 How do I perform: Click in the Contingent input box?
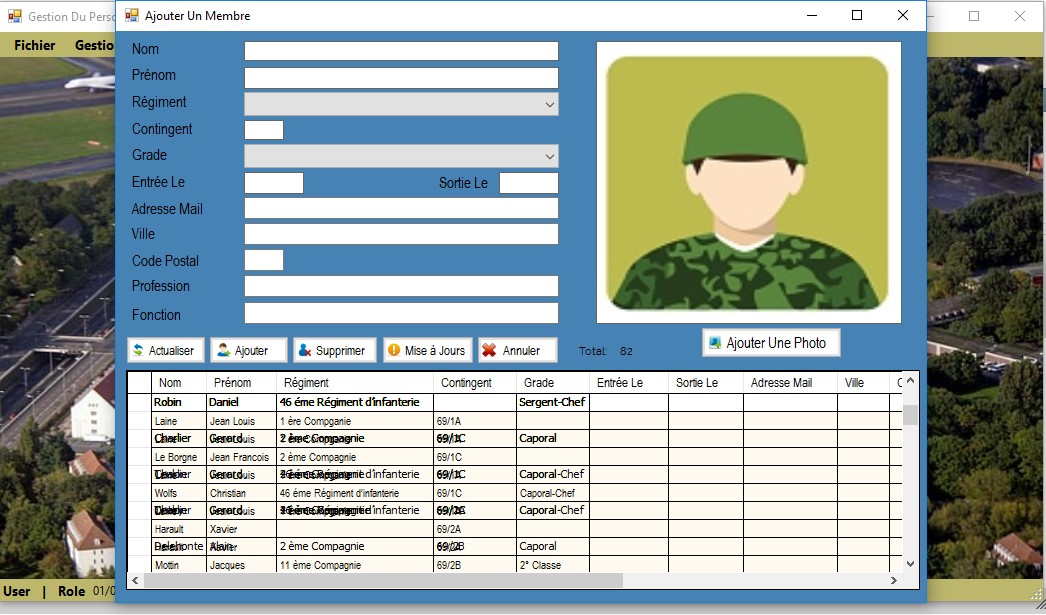click(x=264, y=130)
